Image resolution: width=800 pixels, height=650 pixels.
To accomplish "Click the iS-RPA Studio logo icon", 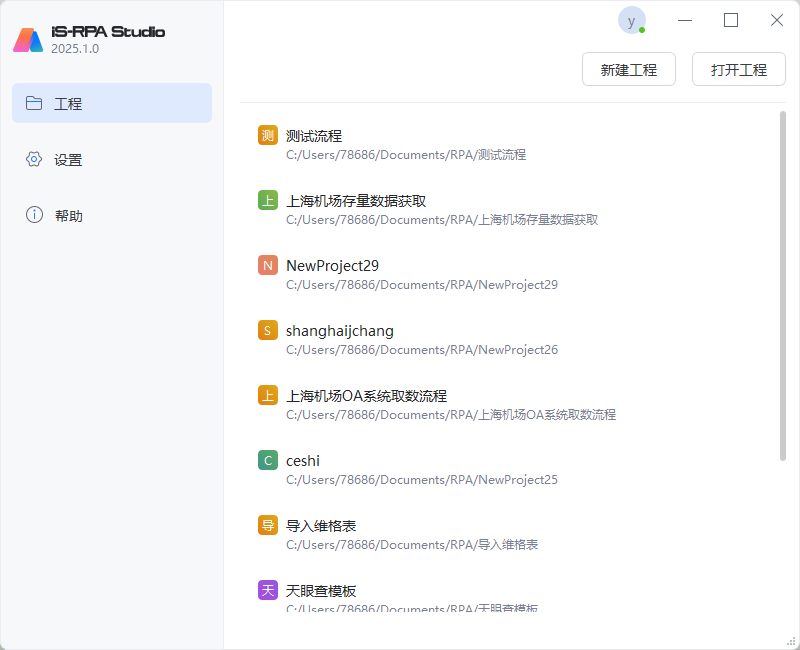I will coord(28,40).
